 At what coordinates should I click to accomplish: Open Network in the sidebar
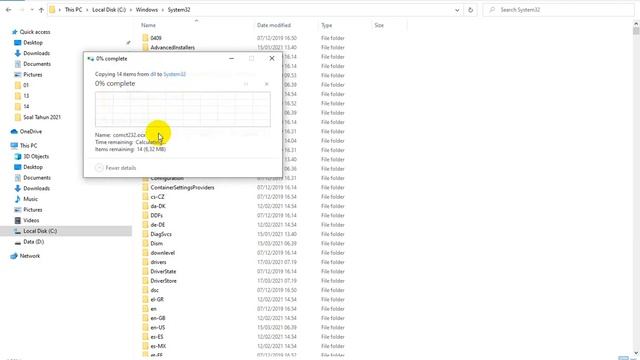coord(30,256)
